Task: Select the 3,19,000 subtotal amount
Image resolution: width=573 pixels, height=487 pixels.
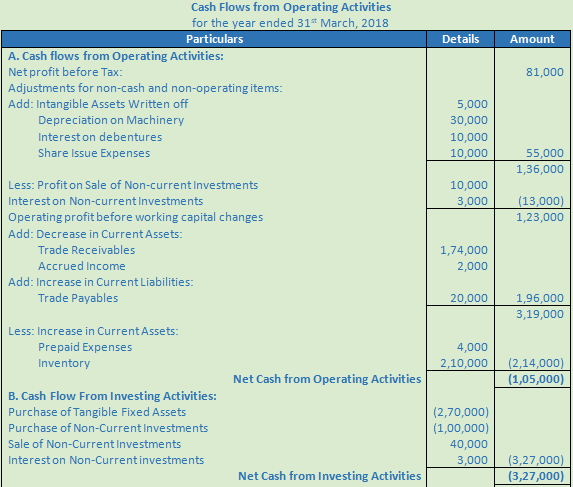Action: [x=540, y=314]
